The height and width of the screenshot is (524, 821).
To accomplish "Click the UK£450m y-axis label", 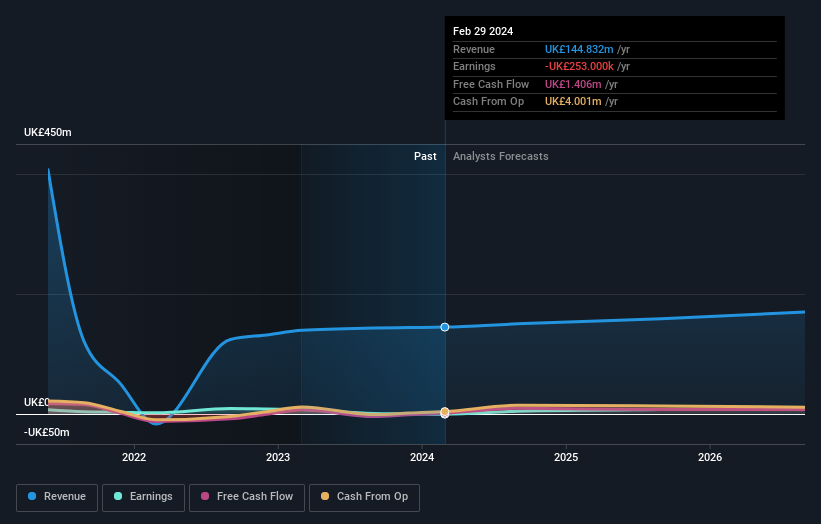I will (48, 132).
